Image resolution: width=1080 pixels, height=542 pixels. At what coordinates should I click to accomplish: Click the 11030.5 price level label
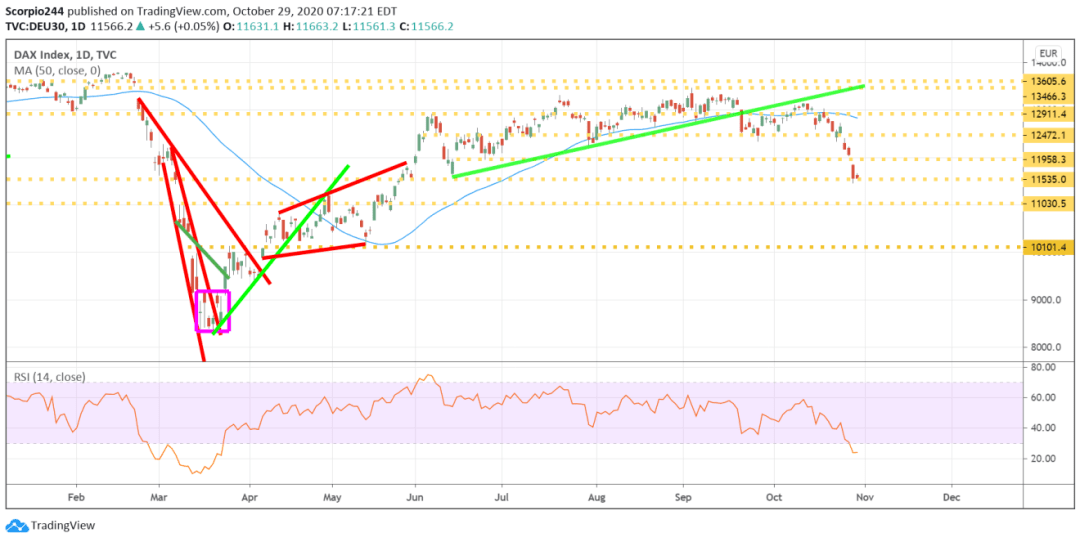point(1049,203)
